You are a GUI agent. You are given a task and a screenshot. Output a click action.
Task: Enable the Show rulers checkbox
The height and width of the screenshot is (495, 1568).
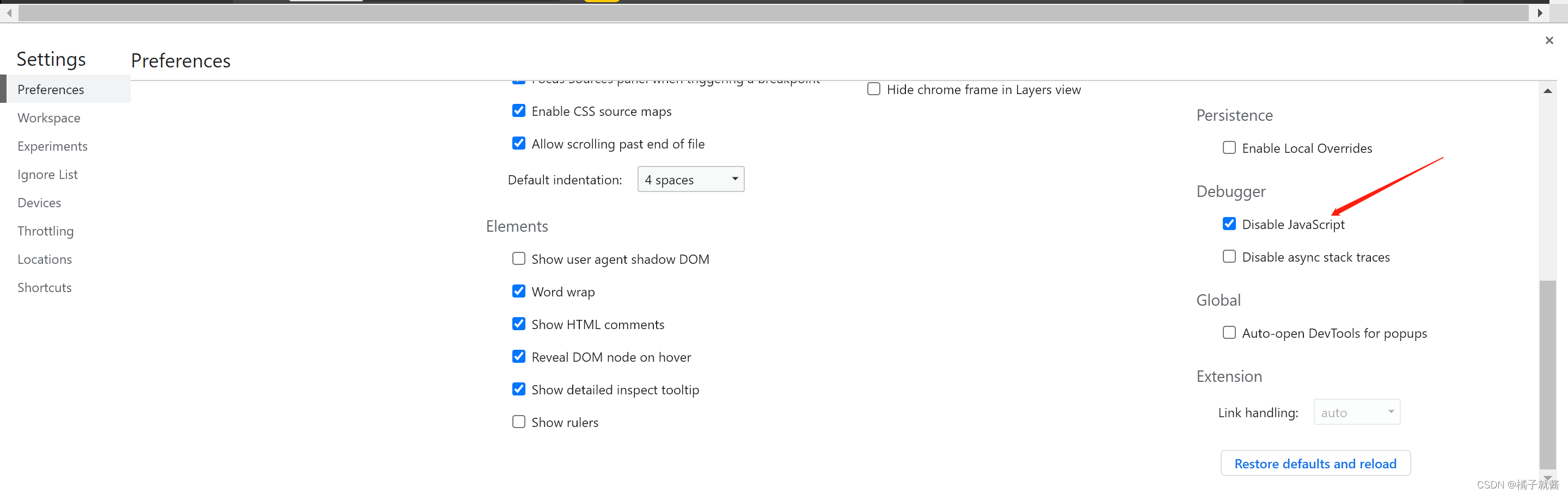coord(519,422)
